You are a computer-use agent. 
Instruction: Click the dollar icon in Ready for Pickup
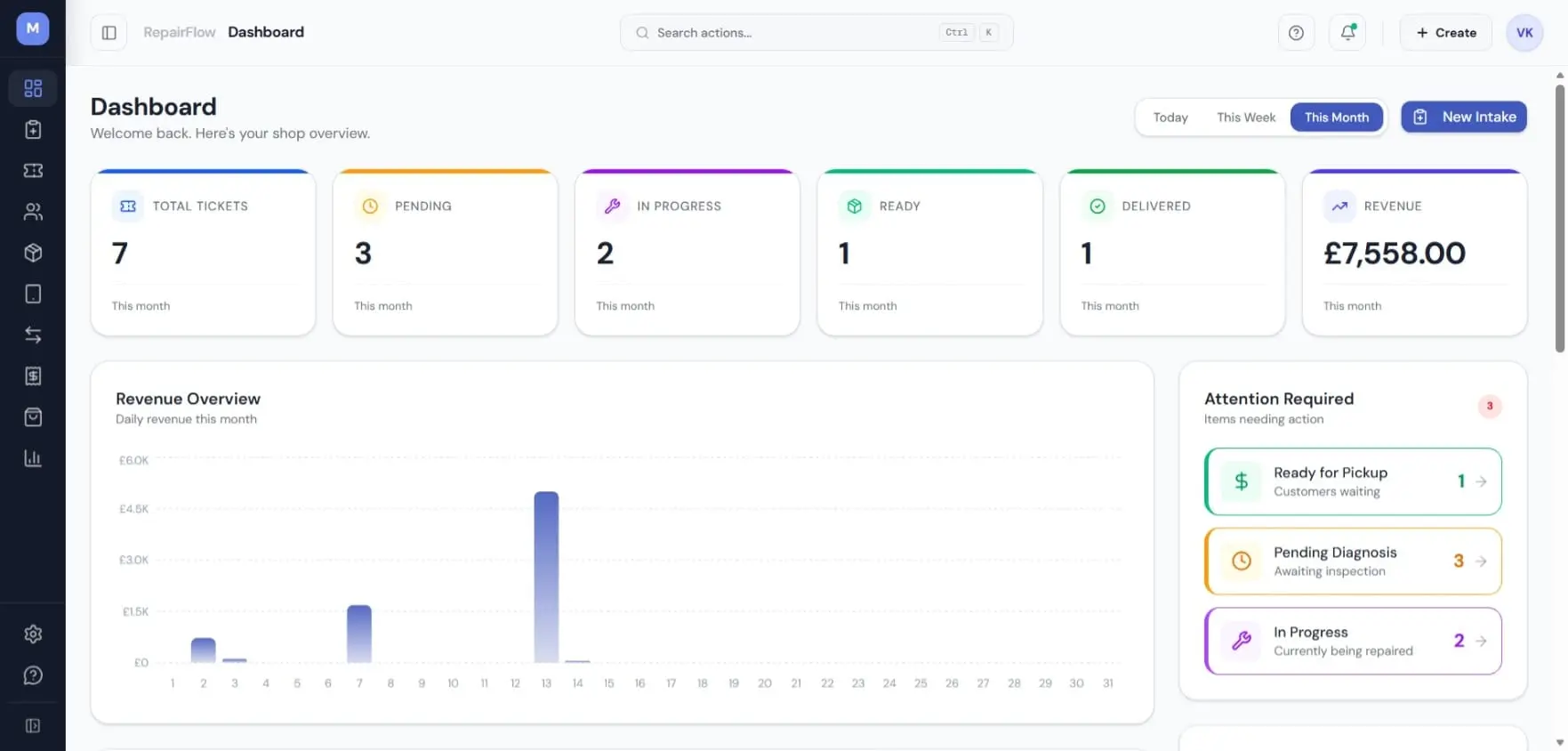coord(1242,481)
